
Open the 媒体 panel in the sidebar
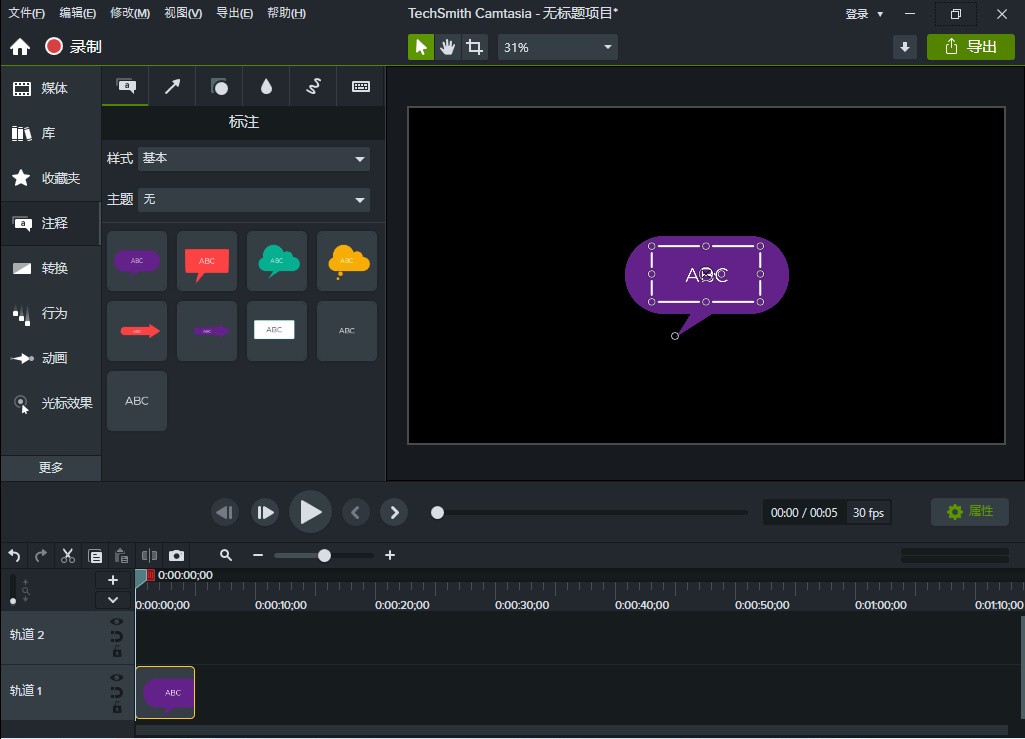tap(50, 88)
